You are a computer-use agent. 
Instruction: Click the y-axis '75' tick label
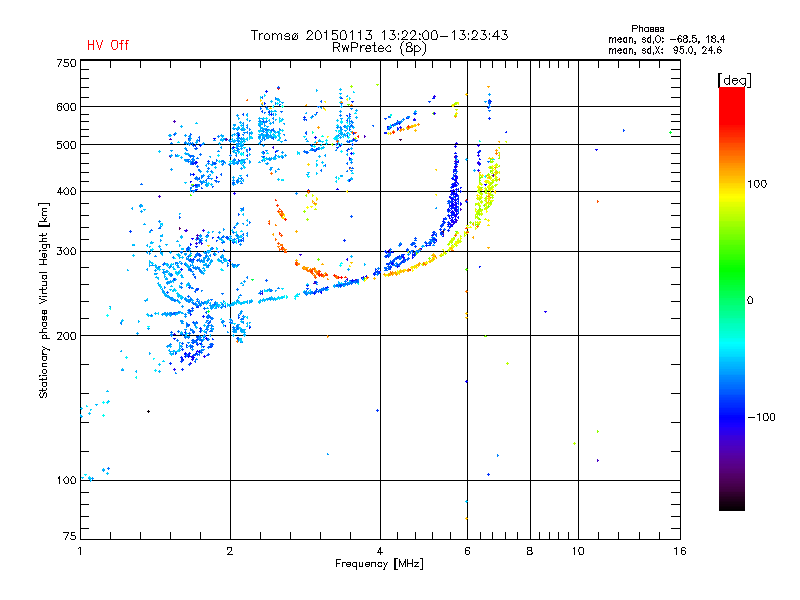pos(70,536)
